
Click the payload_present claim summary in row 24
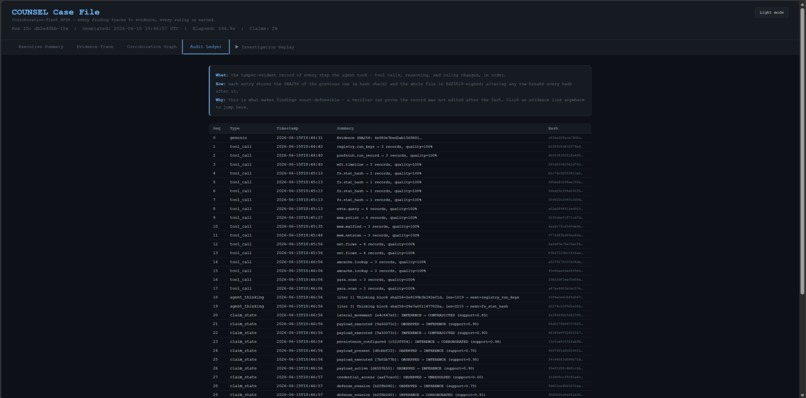(x=407, y=350)
